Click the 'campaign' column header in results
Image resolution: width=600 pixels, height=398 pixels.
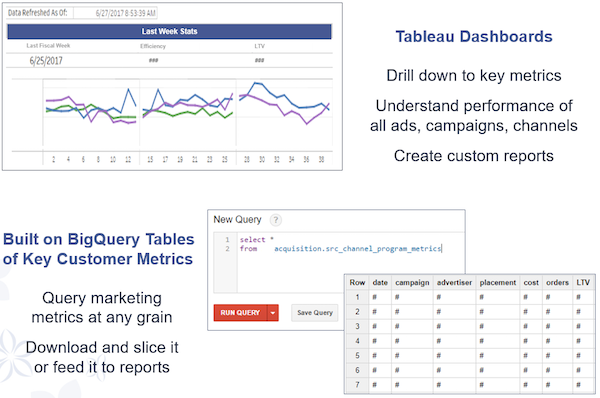pos(412,282)
